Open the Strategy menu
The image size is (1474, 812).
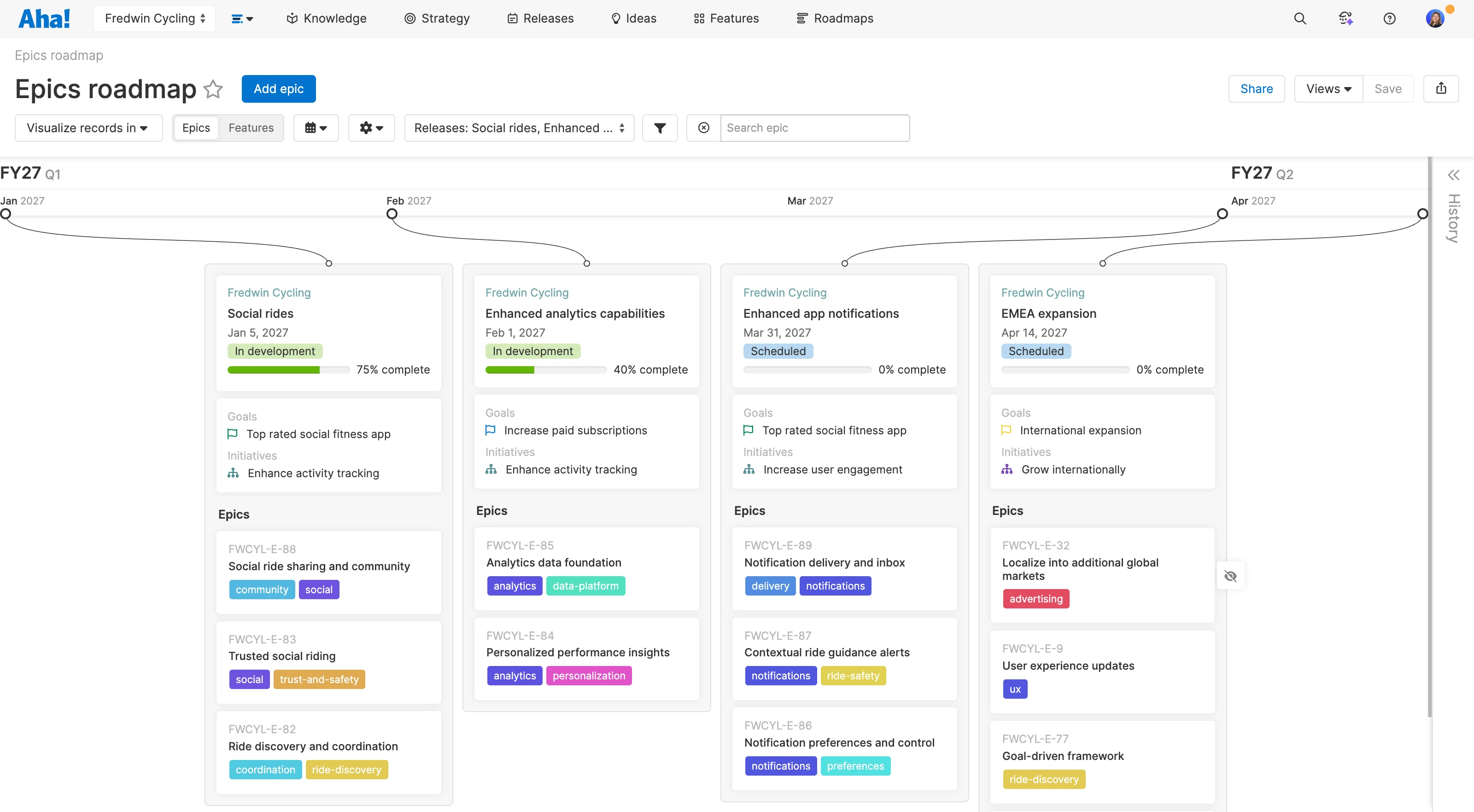(x=437, y=18)
